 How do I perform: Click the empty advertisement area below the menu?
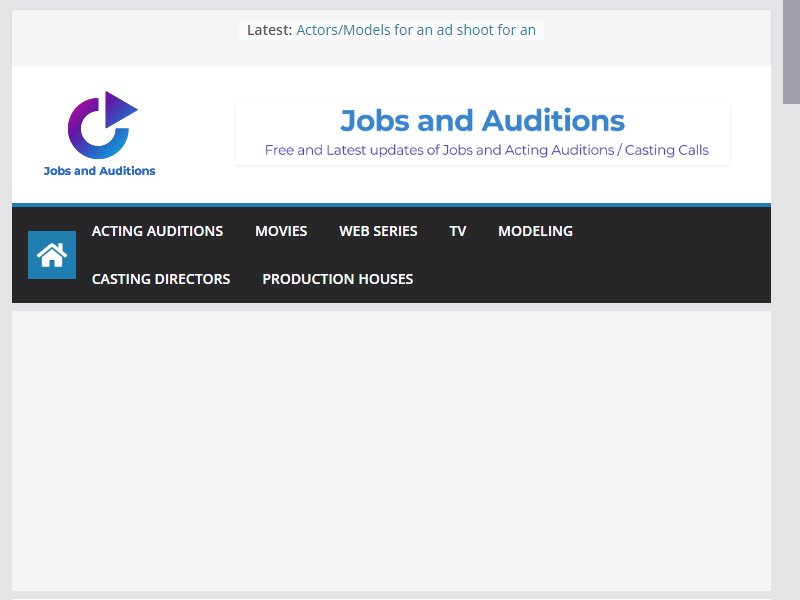(x=391, y=451)
